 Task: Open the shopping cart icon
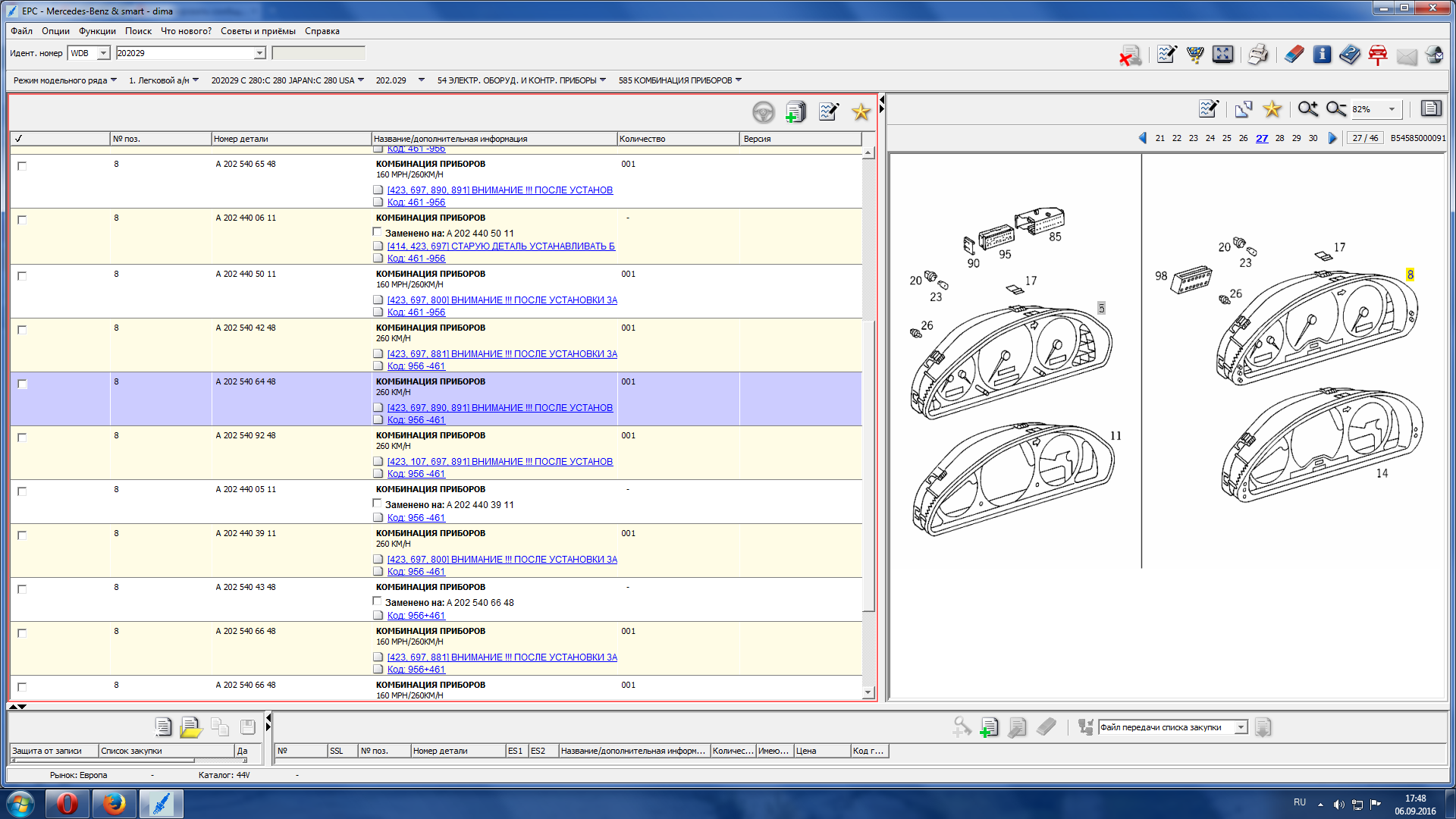[1195, 55]
